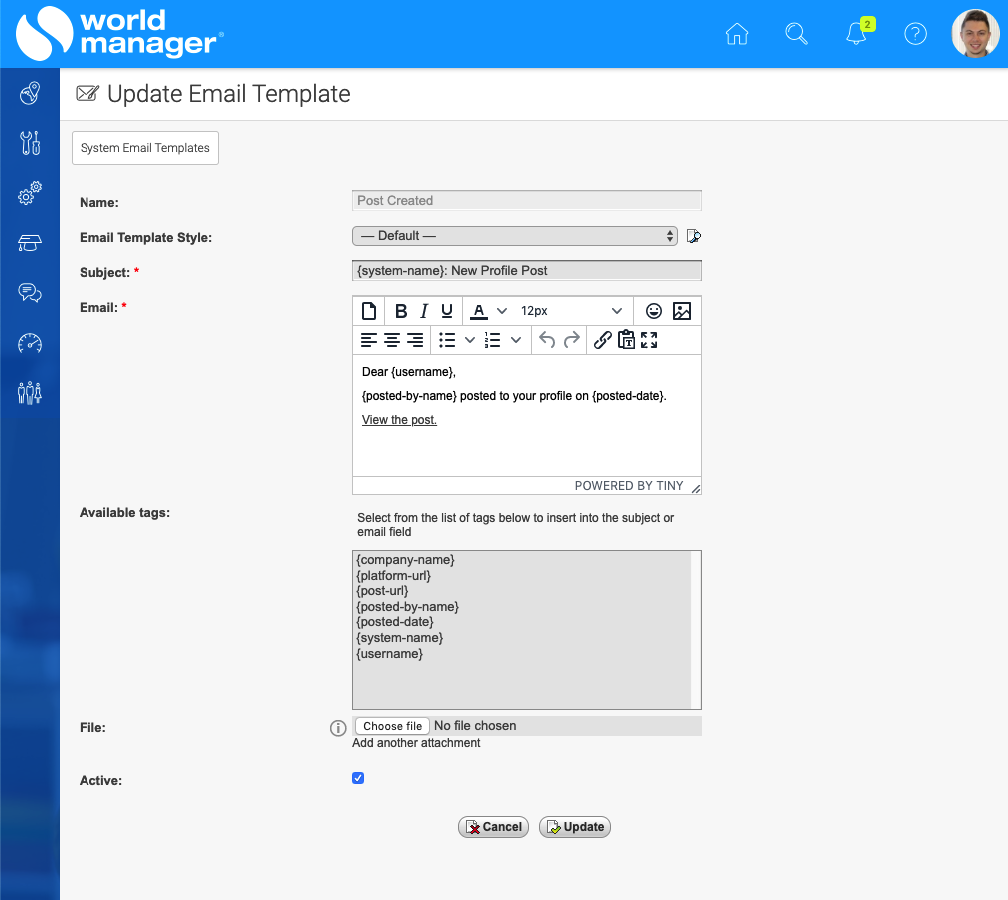Click the Bold formatting icon
The height and width of the screenshot is (900, 1008).
coord(401,311)
